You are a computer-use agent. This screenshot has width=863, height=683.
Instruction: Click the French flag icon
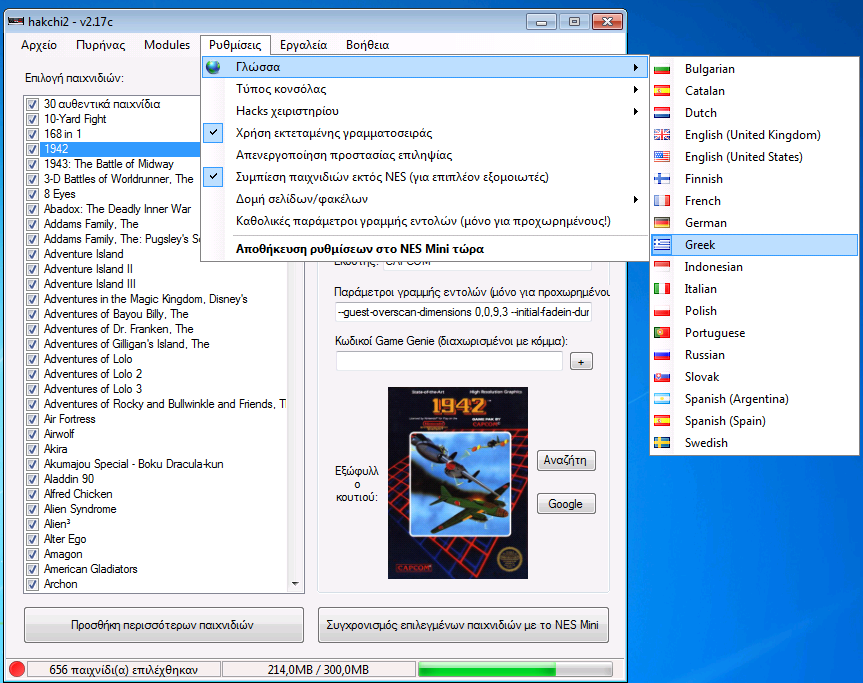click(662, 201)
